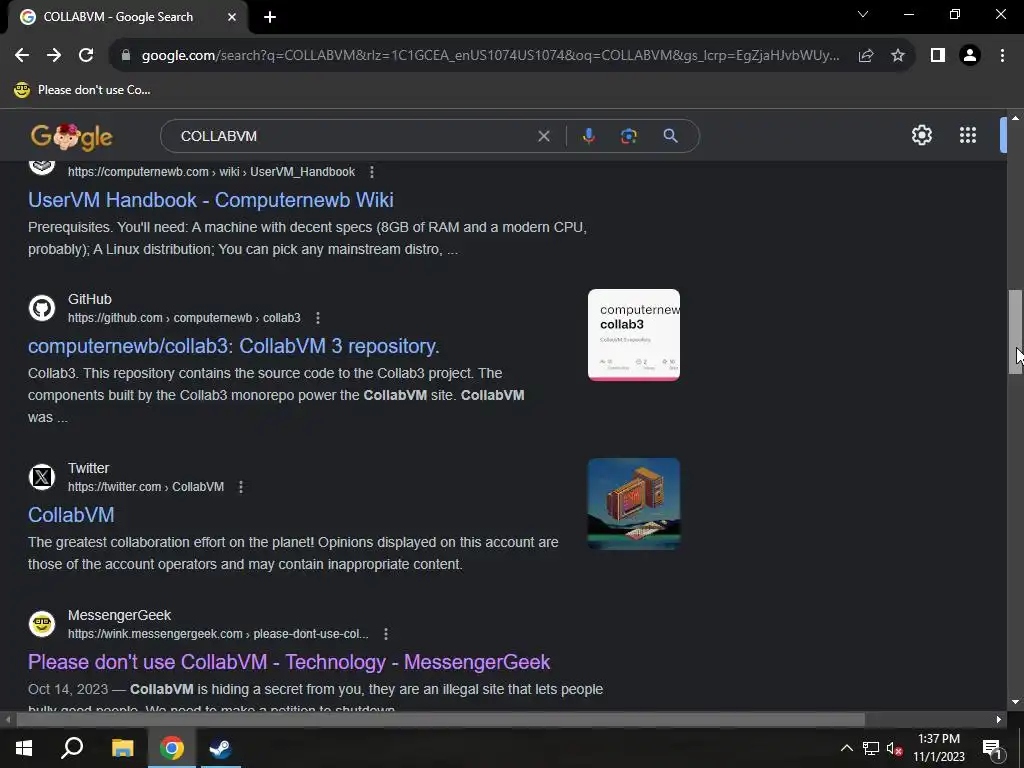
Task: Open the 'Please don't use Co...' bookmark
Action: click(x=82, y=90)
